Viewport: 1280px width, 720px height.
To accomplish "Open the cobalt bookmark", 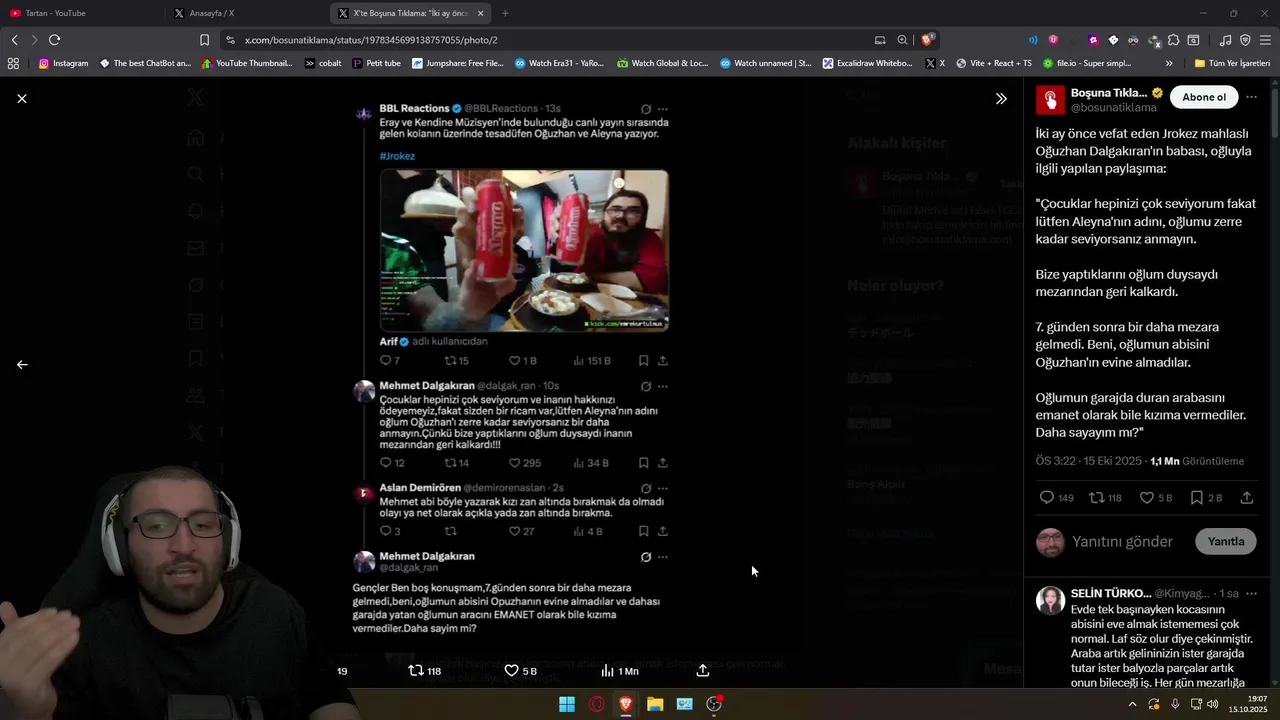I will (323, 63).
